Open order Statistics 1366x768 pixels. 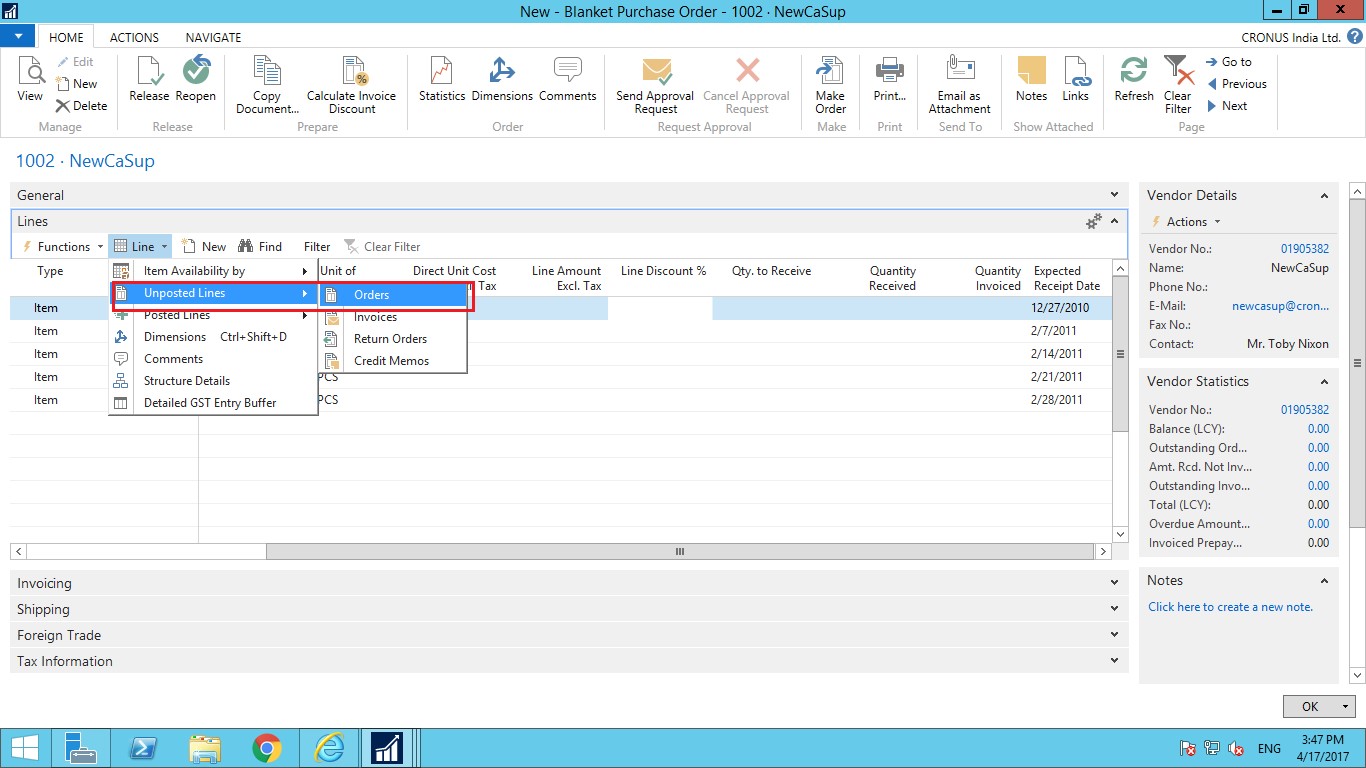pos(442,80)
